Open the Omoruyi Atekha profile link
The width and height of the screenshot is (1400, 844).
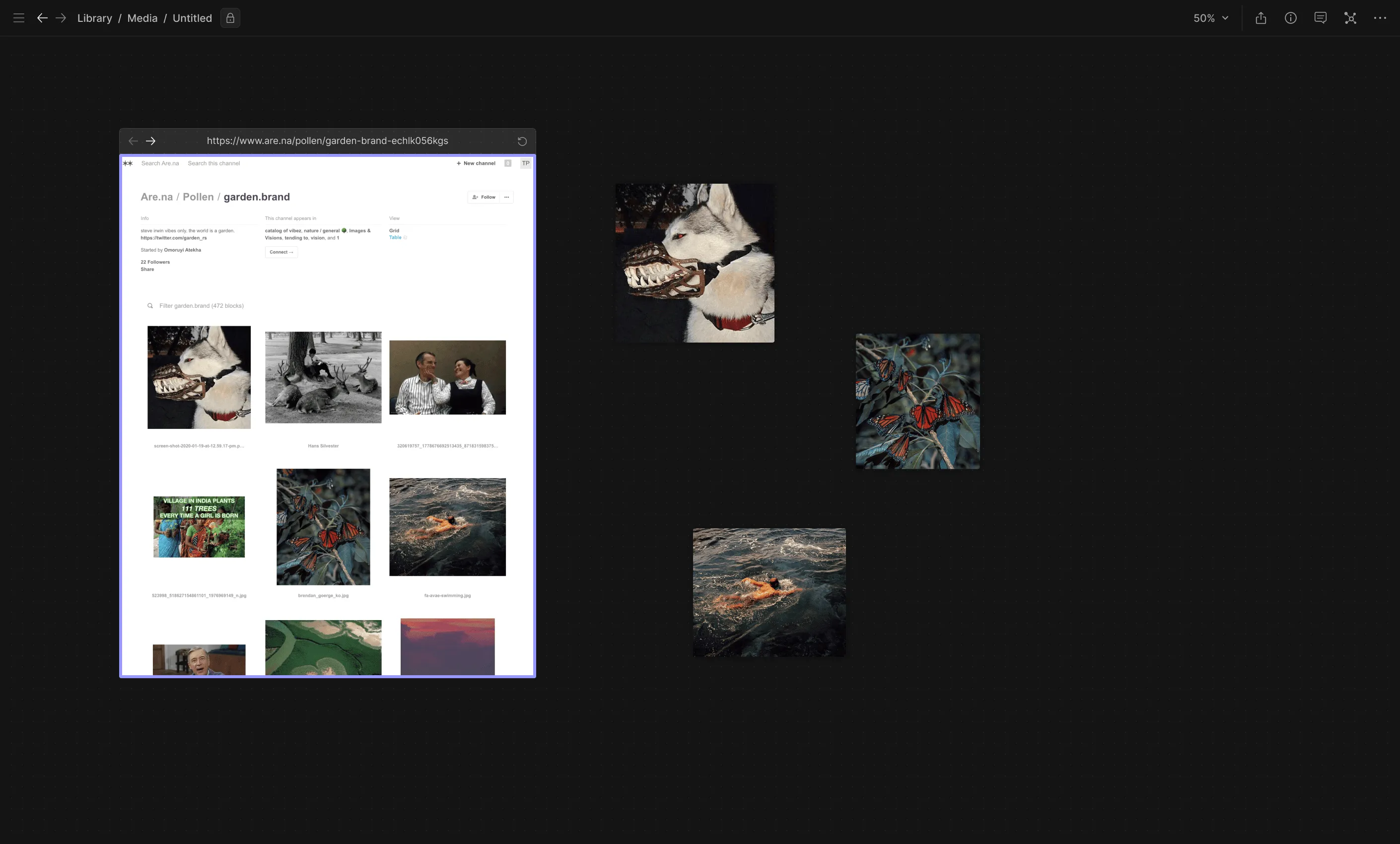182,250
